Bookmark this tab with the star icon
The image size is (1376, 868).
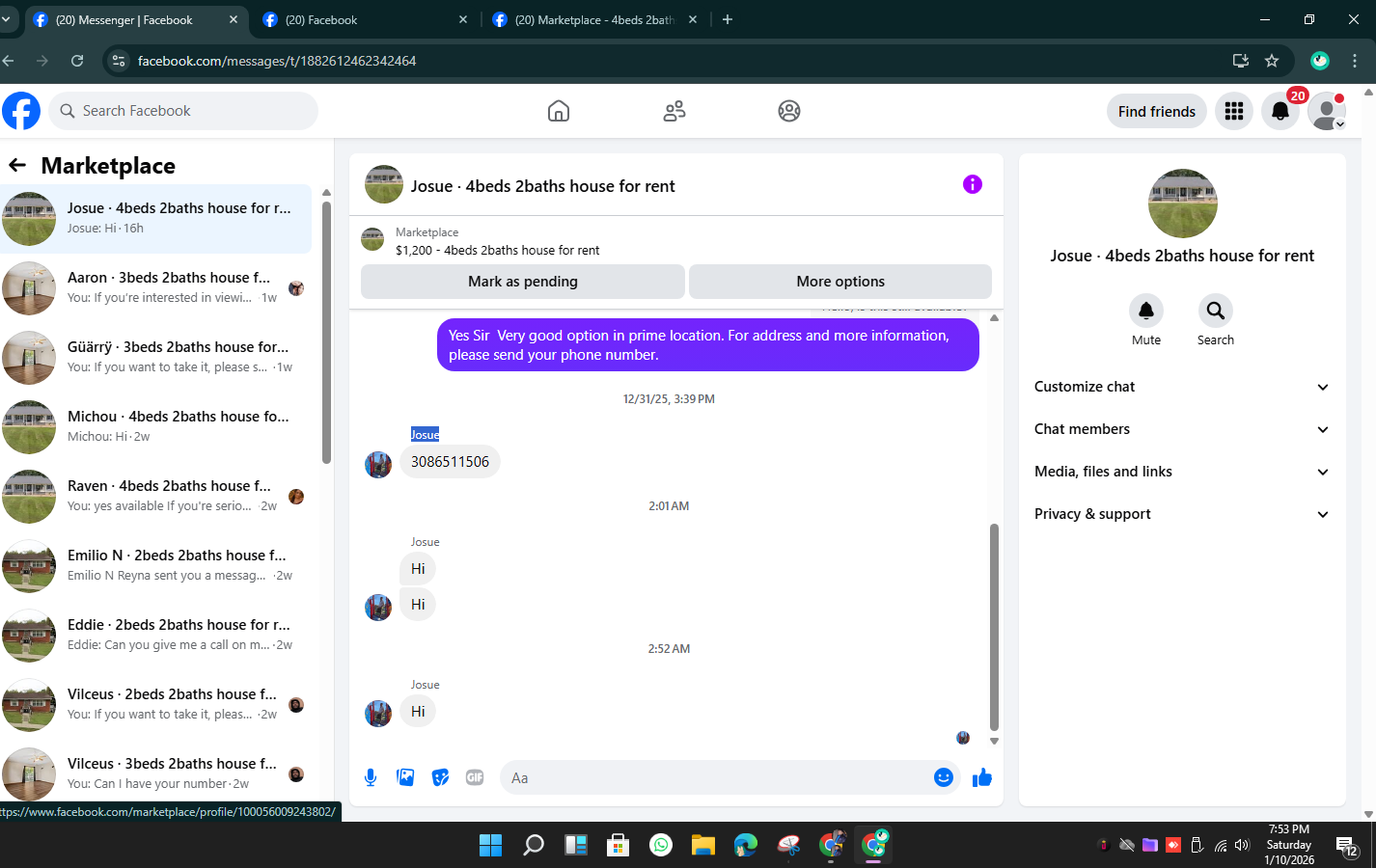coord(1272,61)
